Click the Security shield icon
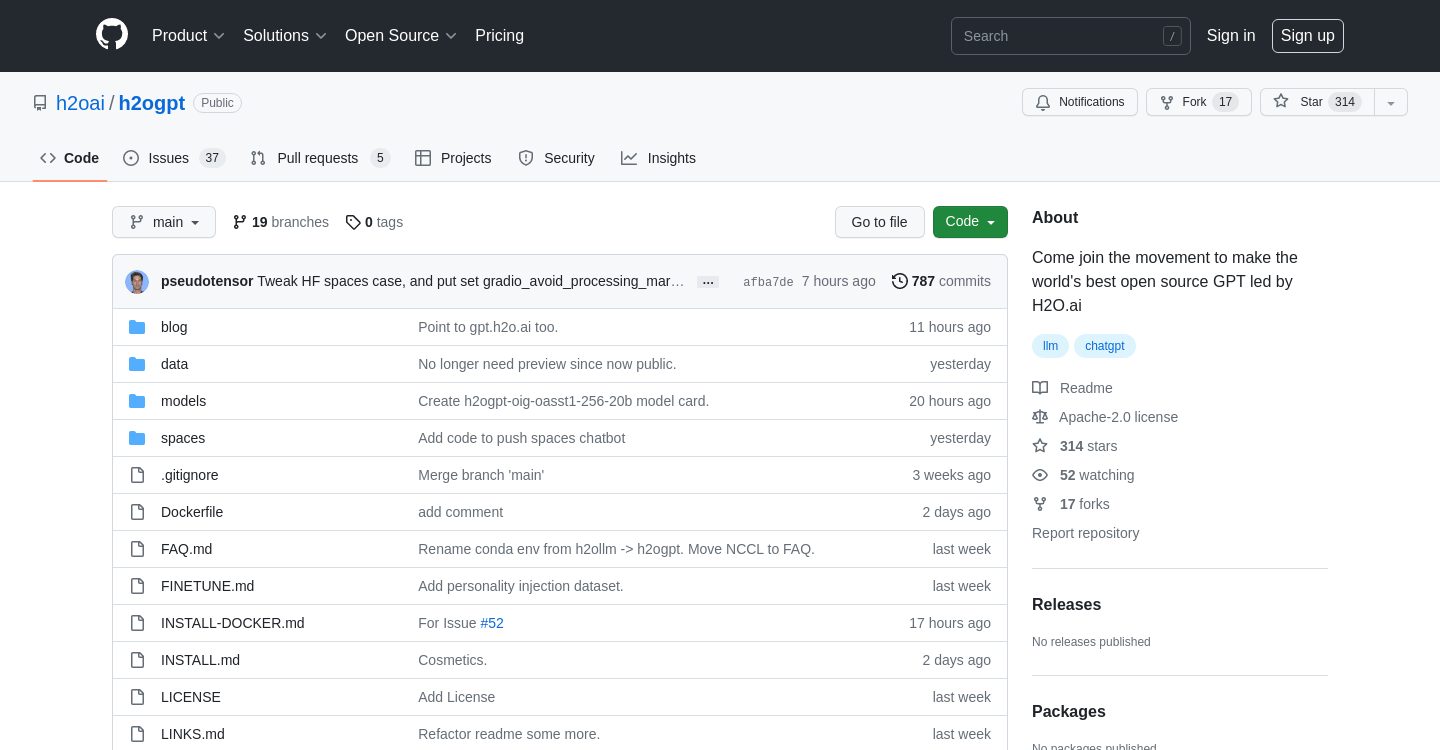Image resolution: width=1440 pixels, height=750 pixels. click(526, 158)
